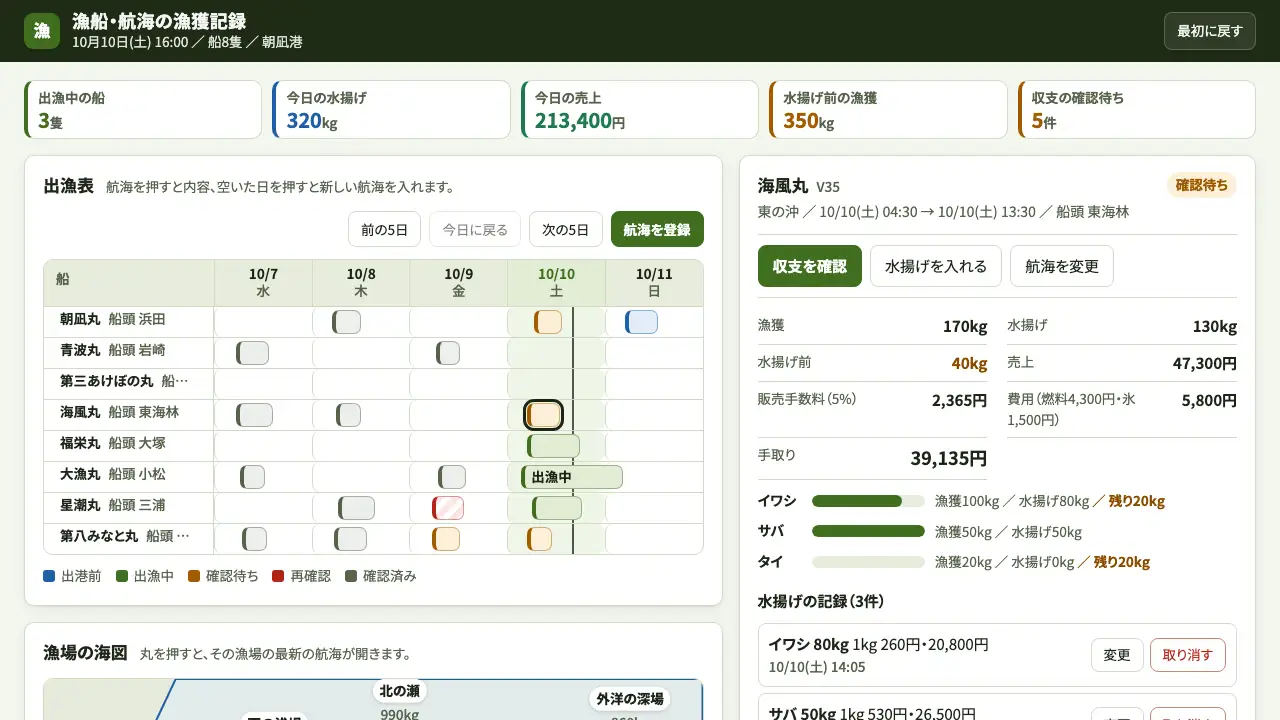Click the イワシ catch progress bar
Screen dimensions: 1280x720
click(868, 501)
